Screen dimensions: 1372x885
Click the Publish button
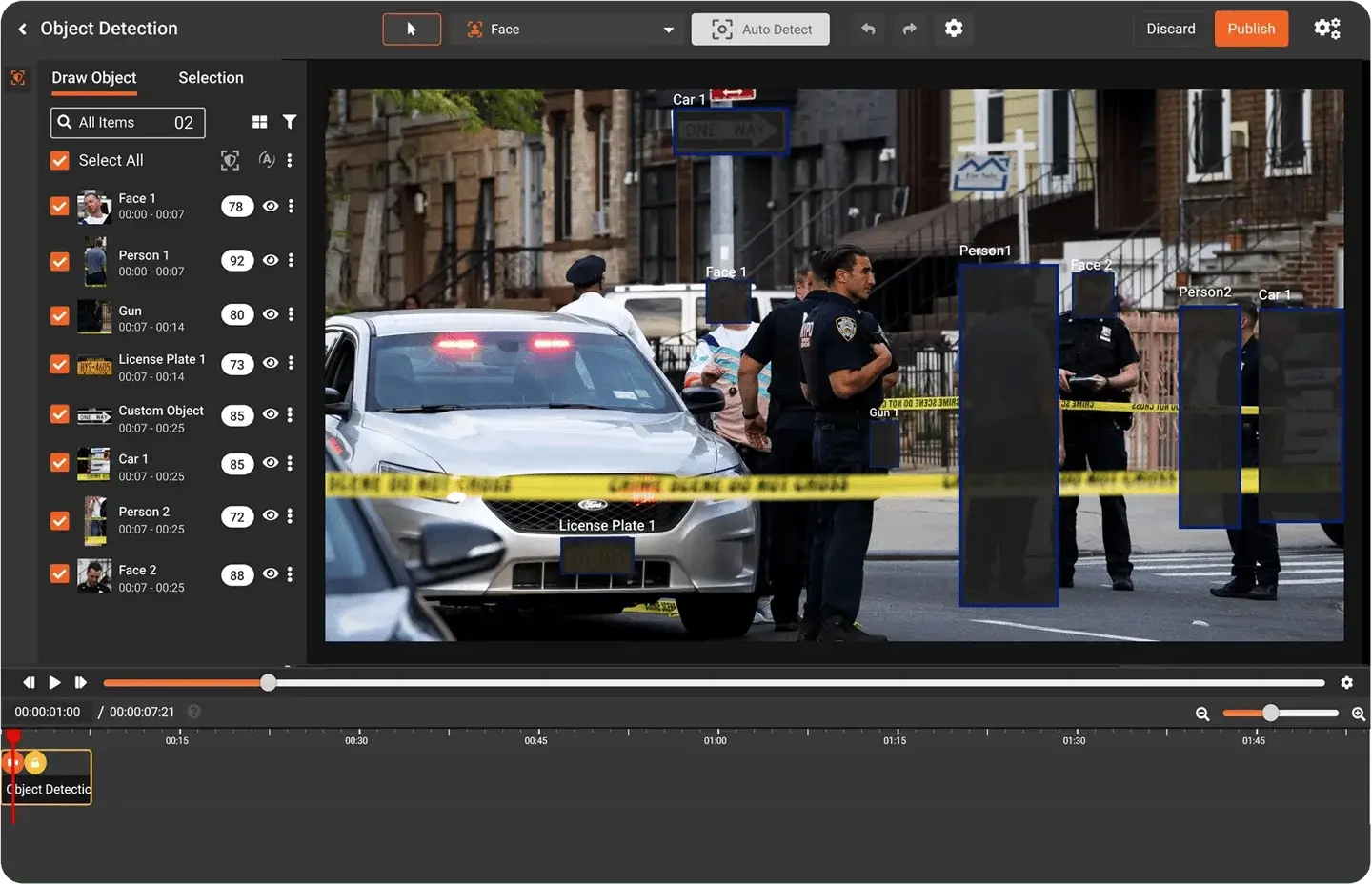[x=1251, y=29]
